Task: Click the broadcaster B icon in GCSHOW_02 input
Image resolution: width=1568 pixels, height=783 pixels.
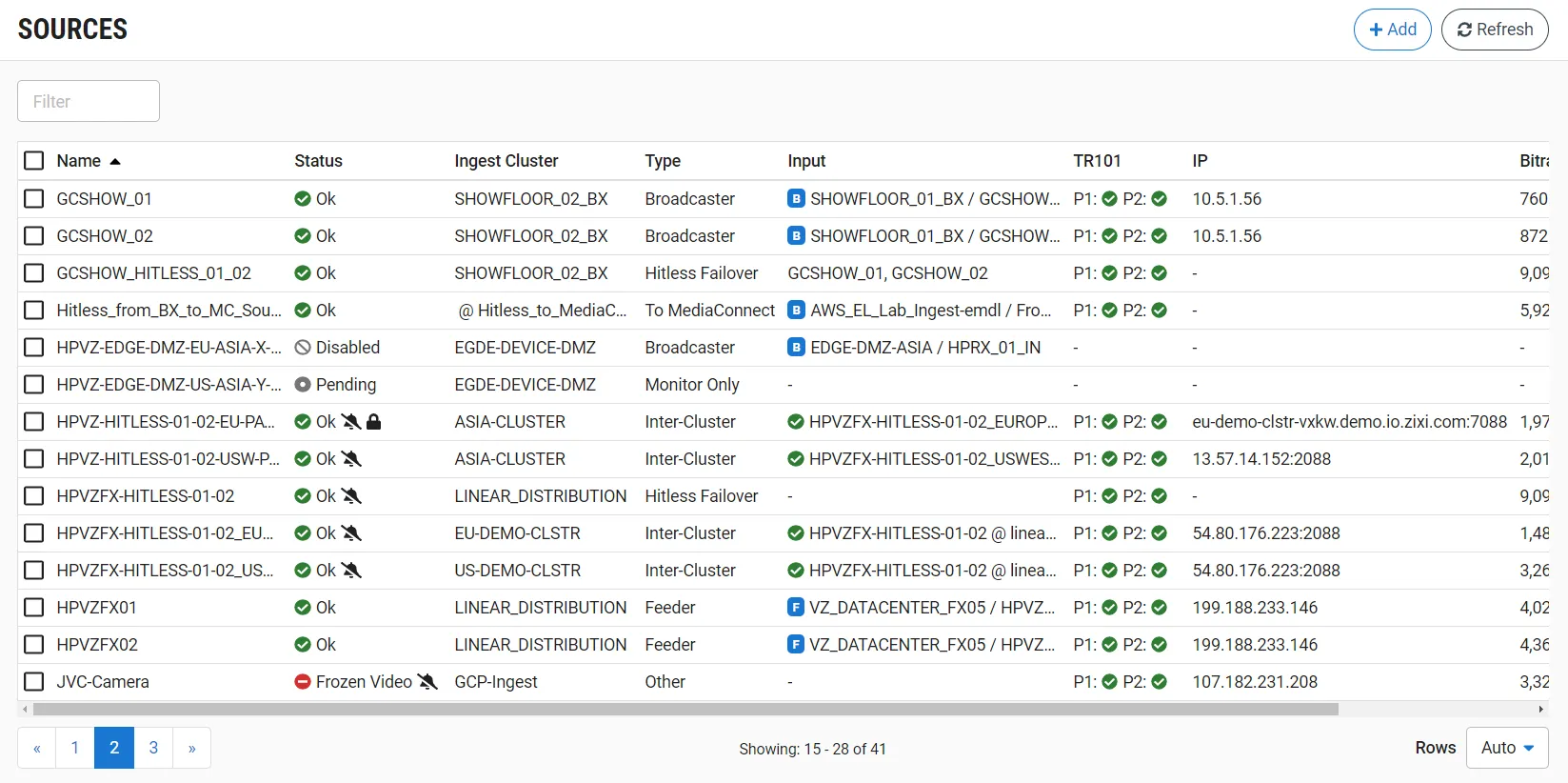Action: [x=797, y=235]
